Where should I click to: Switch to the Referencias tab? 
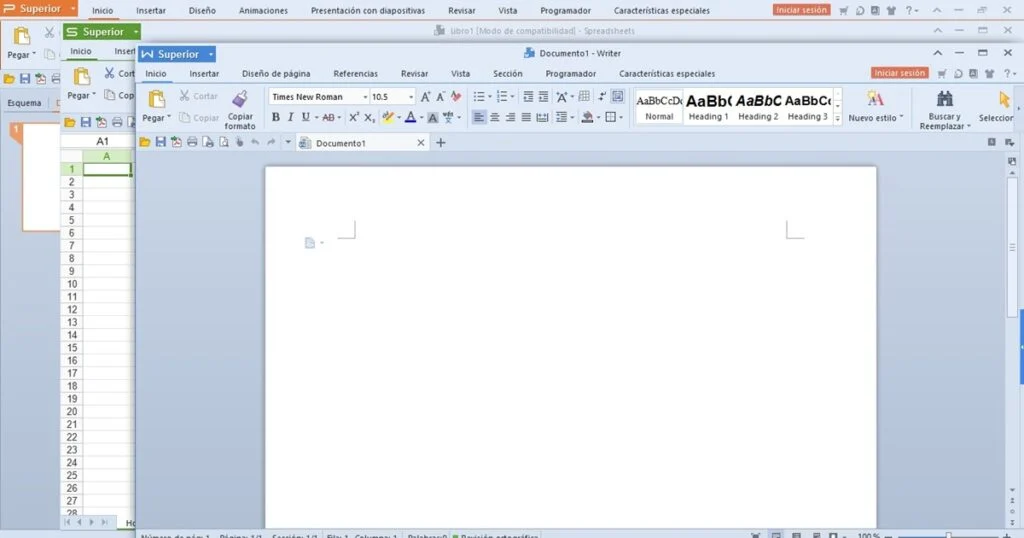coord(355,74)
